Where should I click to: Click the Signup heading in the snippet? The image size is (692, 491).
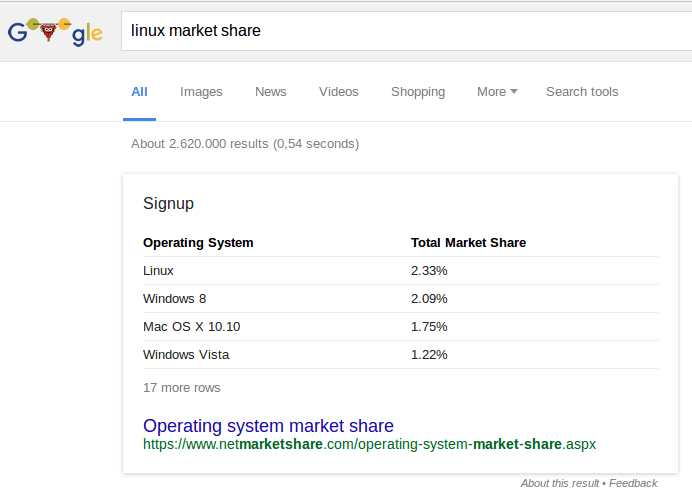(168, 204)
